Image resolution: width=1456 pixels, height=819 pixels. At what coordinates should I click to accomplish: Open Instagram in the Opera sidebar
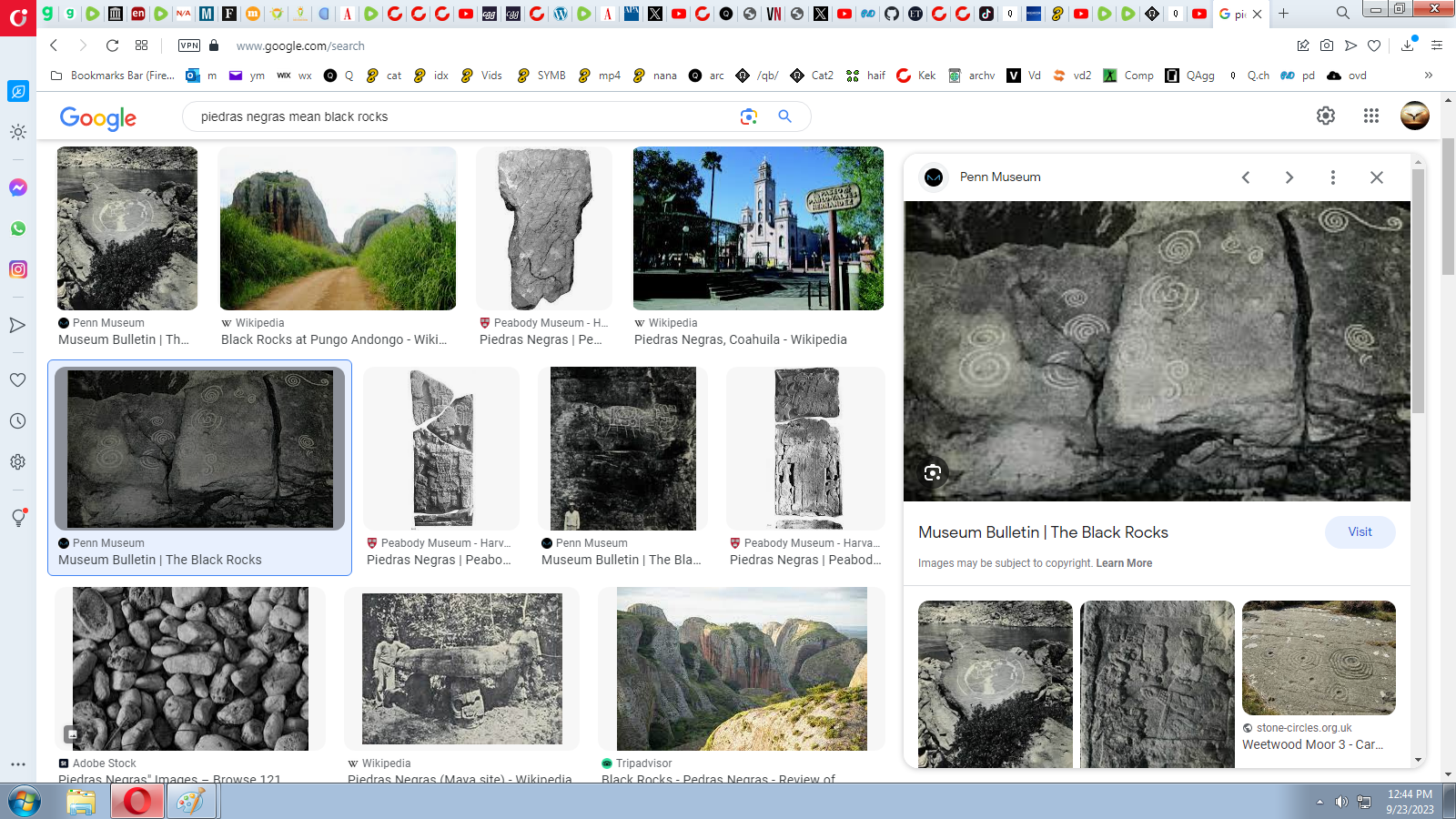pos(18,269)
